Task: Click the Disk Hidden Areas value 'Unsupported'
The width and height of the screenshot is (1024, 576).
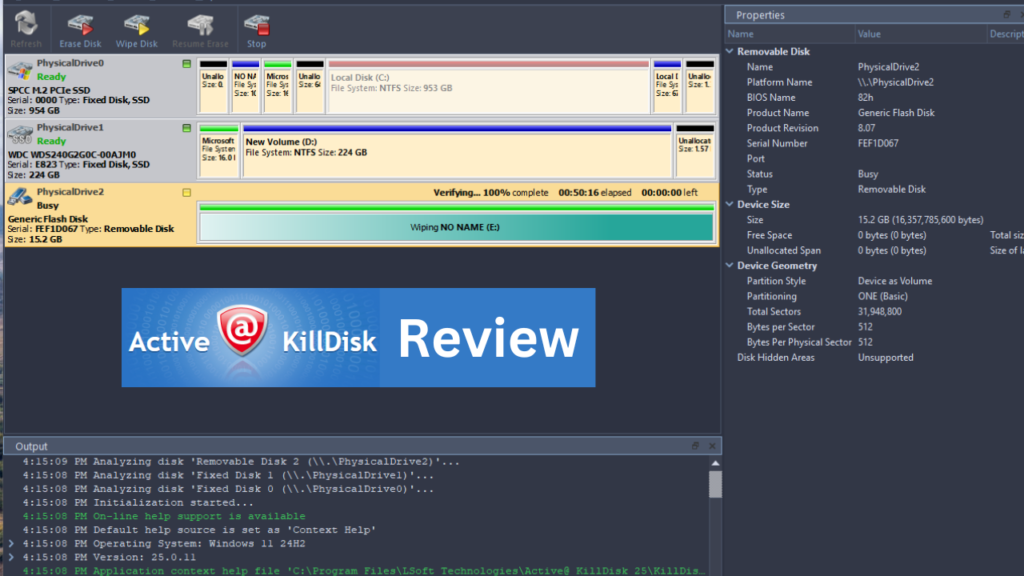Action: click(886, 358)
